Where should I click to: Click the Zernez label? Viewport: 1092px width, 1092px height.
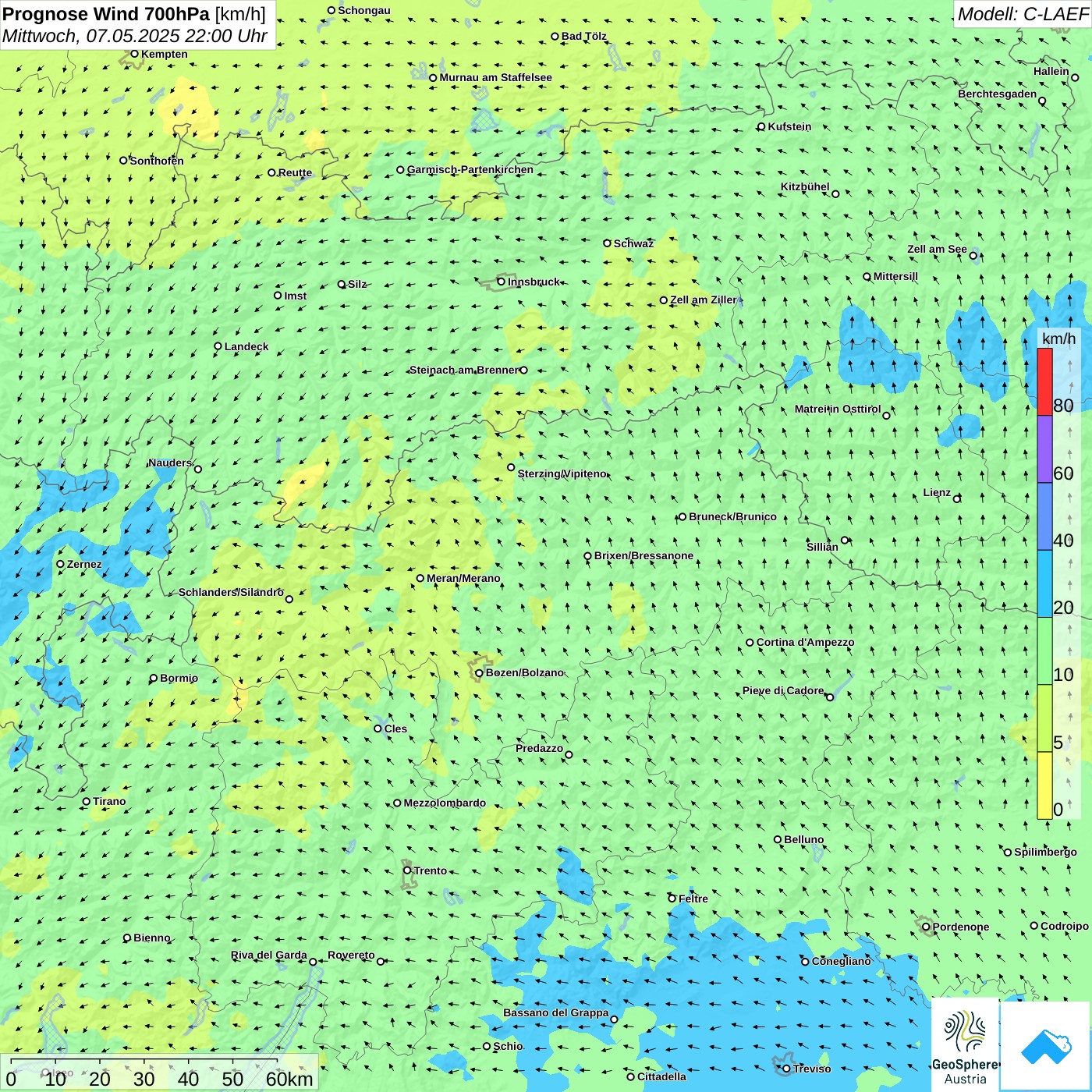tap(84, 564)
